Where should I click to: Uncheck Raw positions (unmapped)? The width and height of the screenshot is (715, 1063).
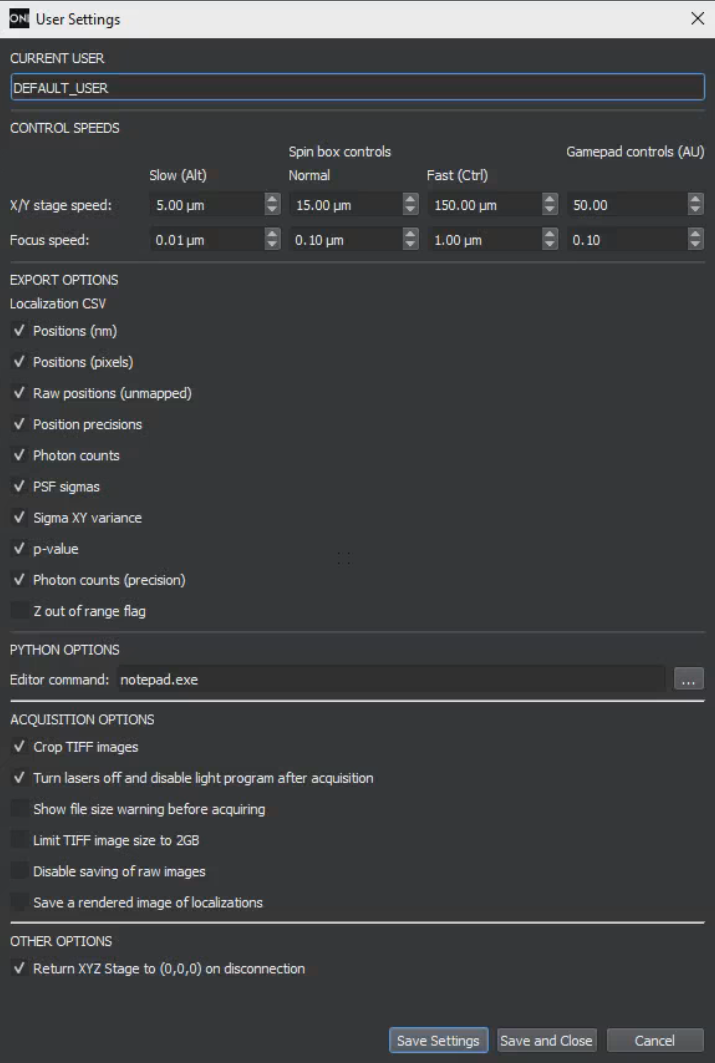pyautogui.click(x=19, y=393)
